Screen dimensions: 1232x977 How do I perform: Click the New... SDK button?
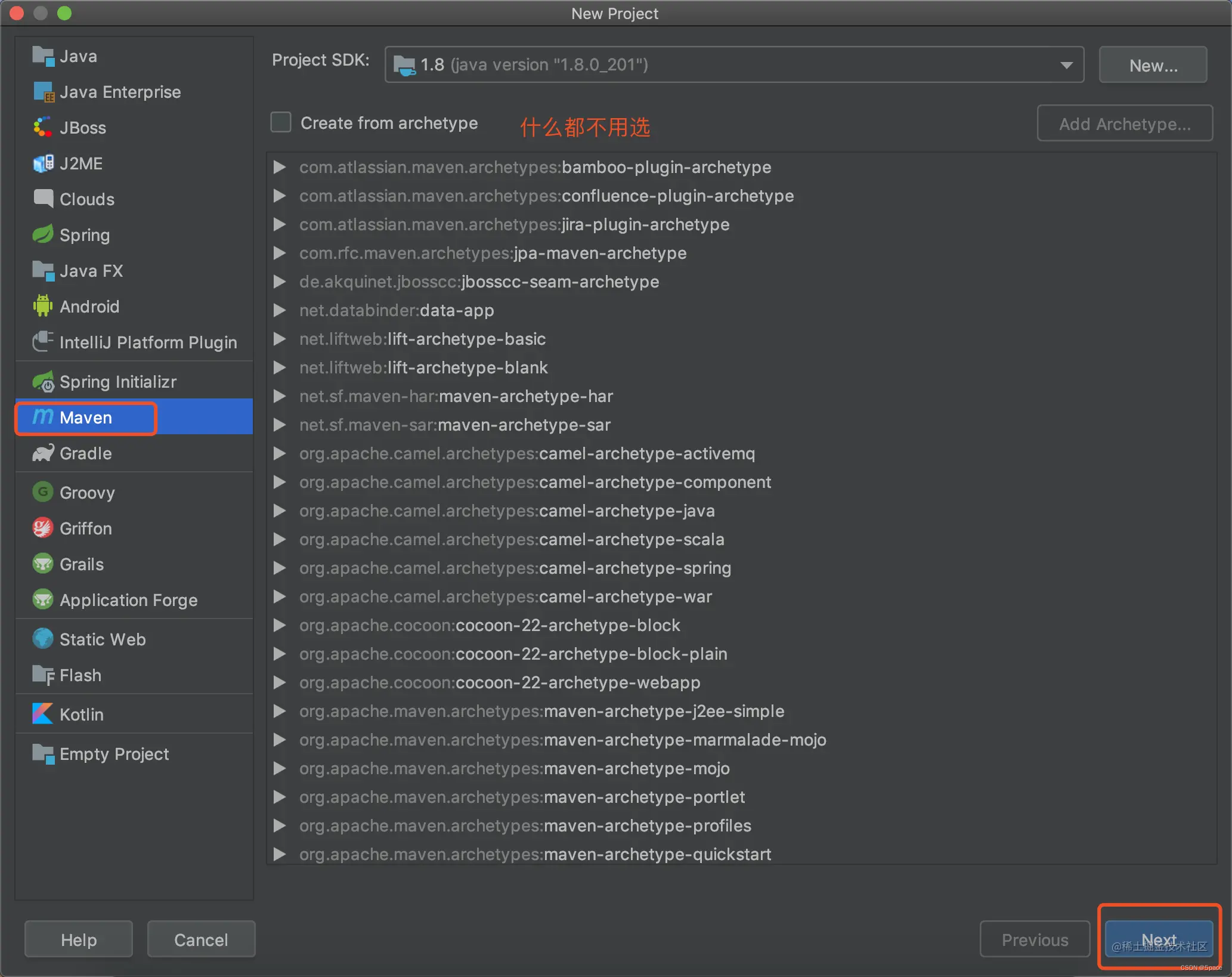pyautogui.click(x=1152, y=65)
